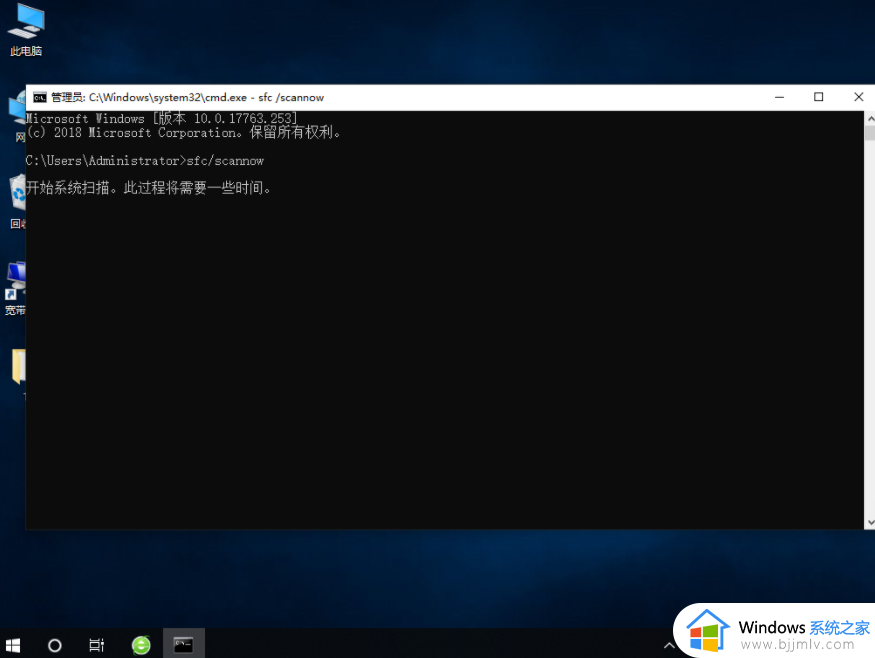Open the Windows Start menu

point(12,645)
